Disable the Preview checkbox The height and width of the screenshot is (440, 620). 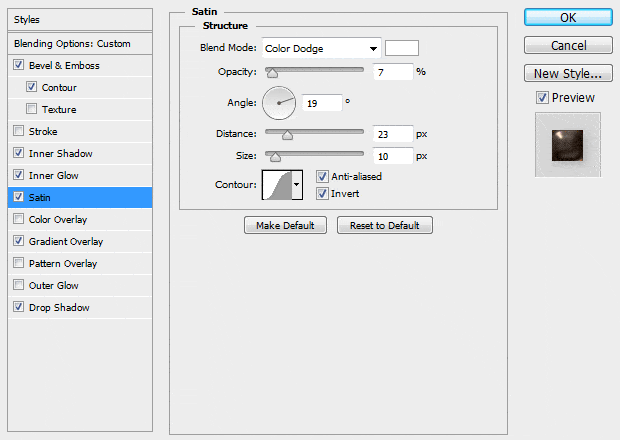click(542, 98)
